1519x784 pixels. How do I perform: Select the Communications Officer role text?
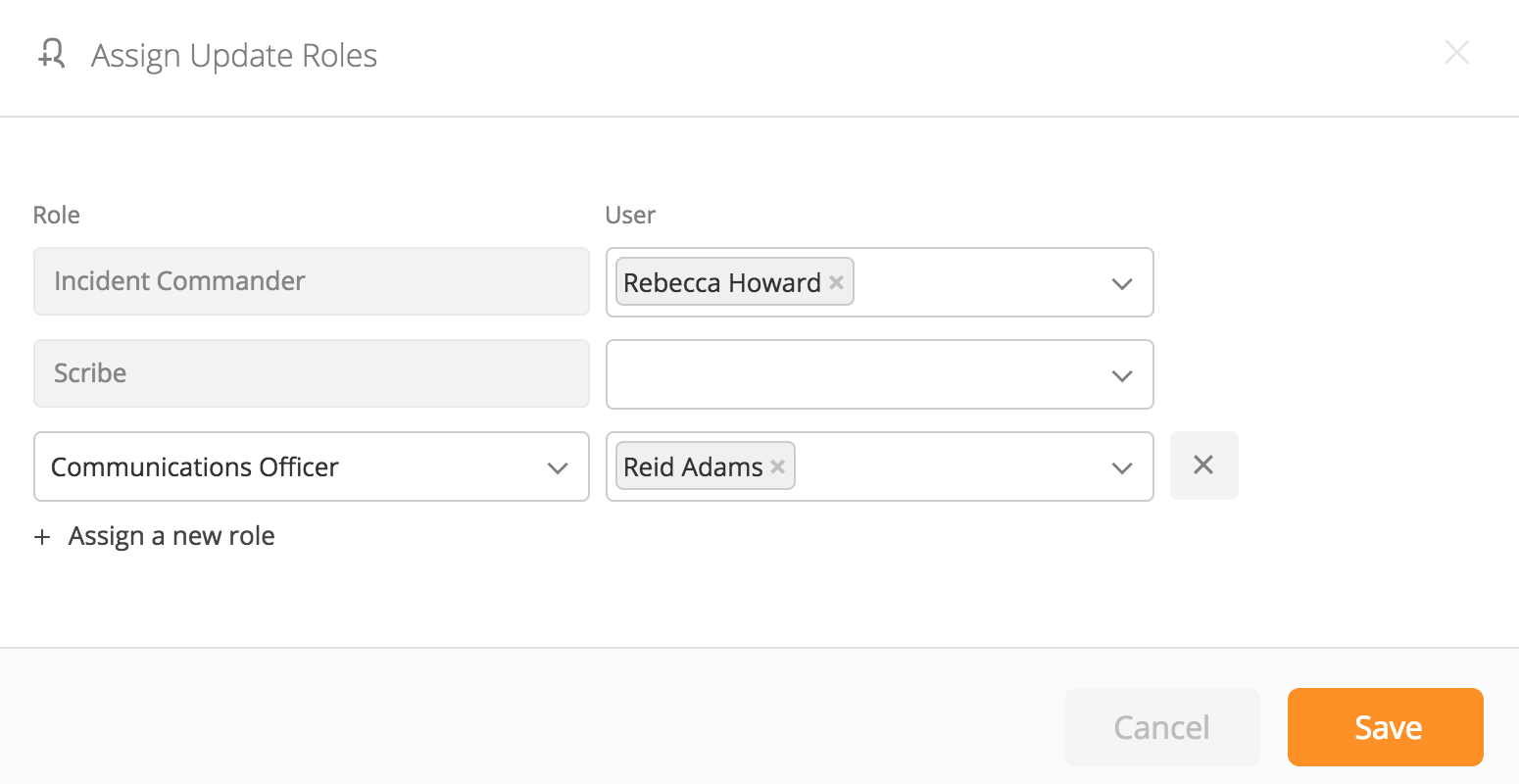(x=195, y=467)
